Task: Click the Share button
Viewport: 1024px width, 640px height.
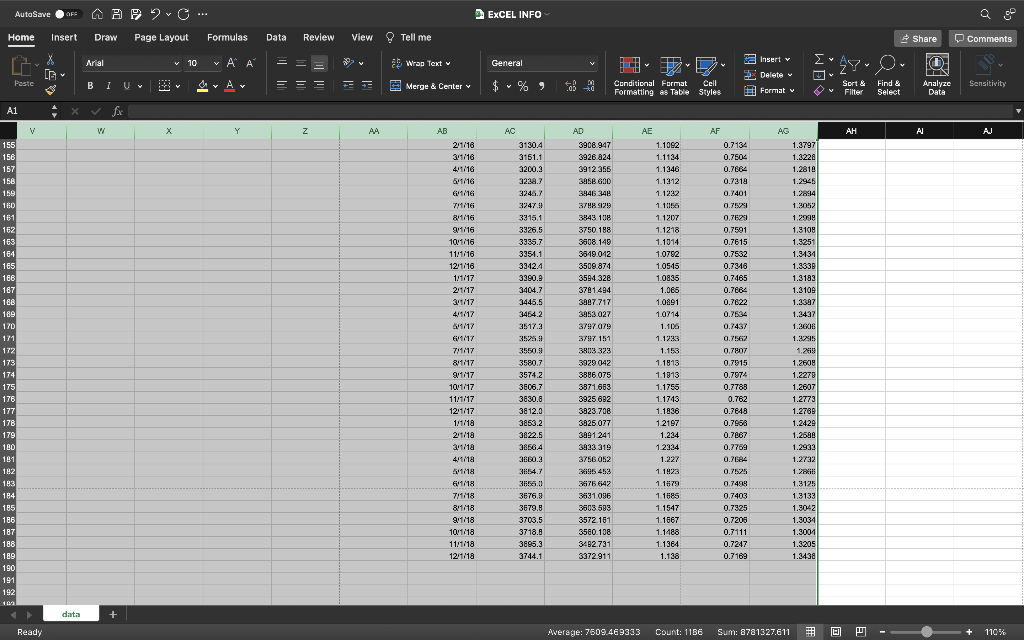Action: point(917,38)
